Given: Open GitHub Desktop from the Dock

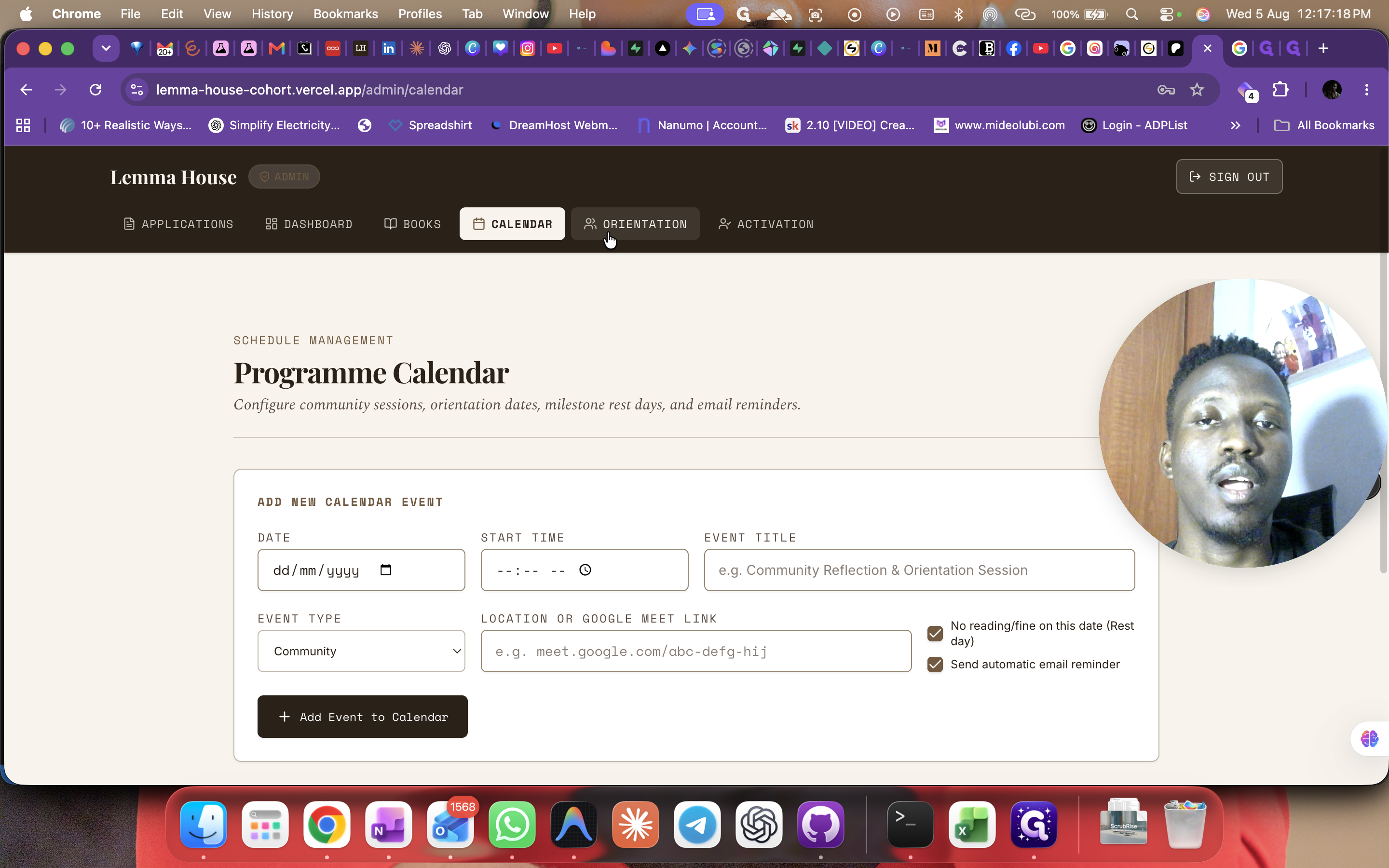Looking at the screenshot, I should (821, 825).
